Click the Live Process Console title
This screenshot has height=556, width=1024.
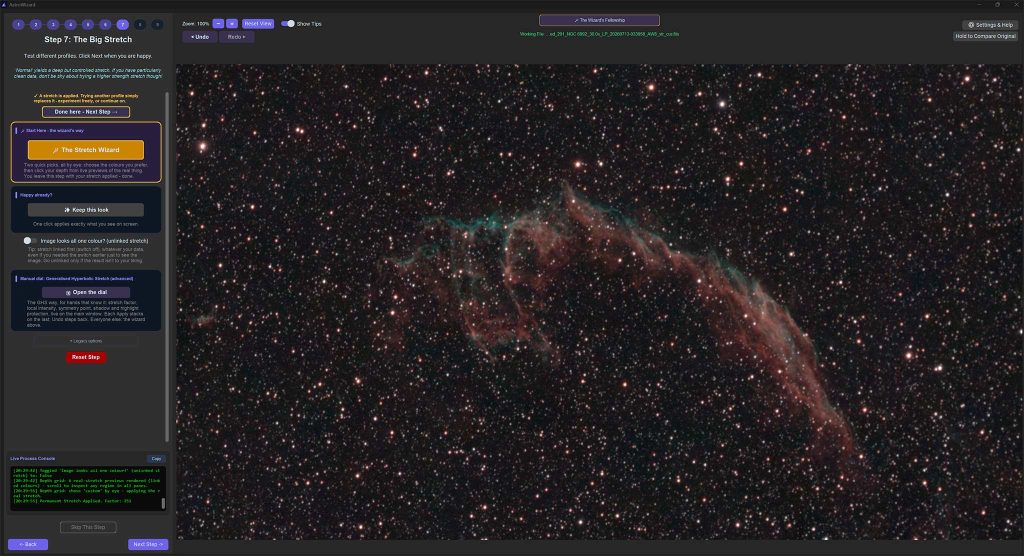click(x=33, y=459)
